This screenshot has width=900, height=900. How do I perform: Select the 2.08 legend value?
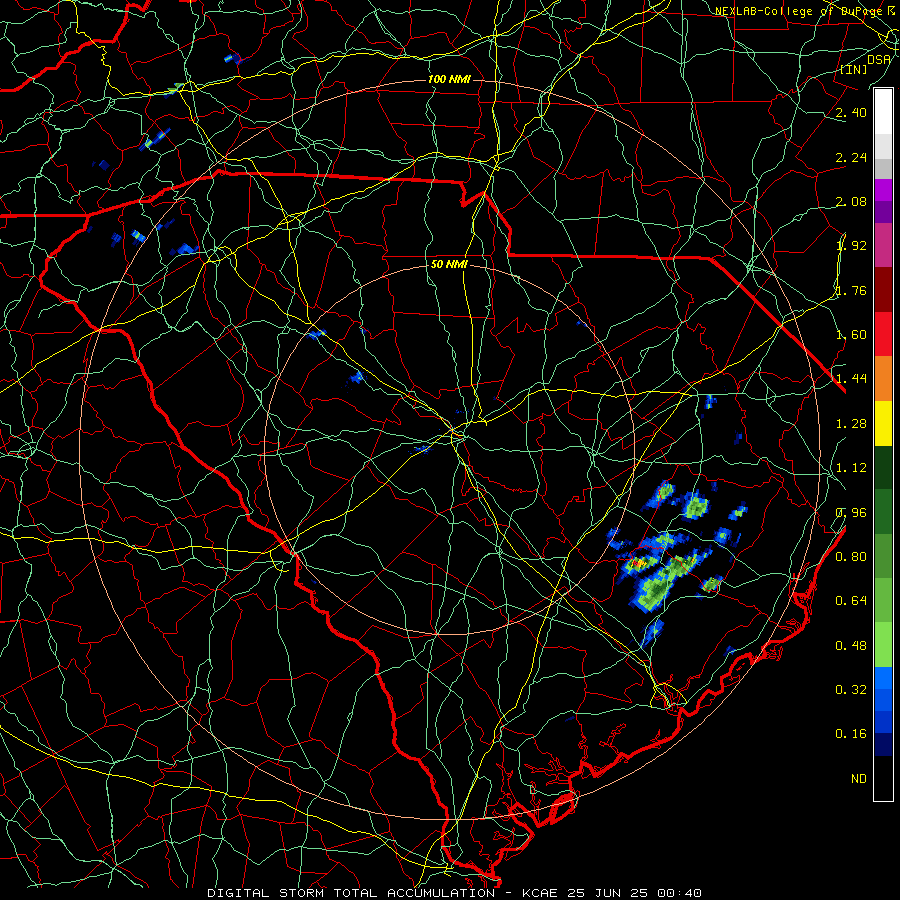tap(851, 201)
